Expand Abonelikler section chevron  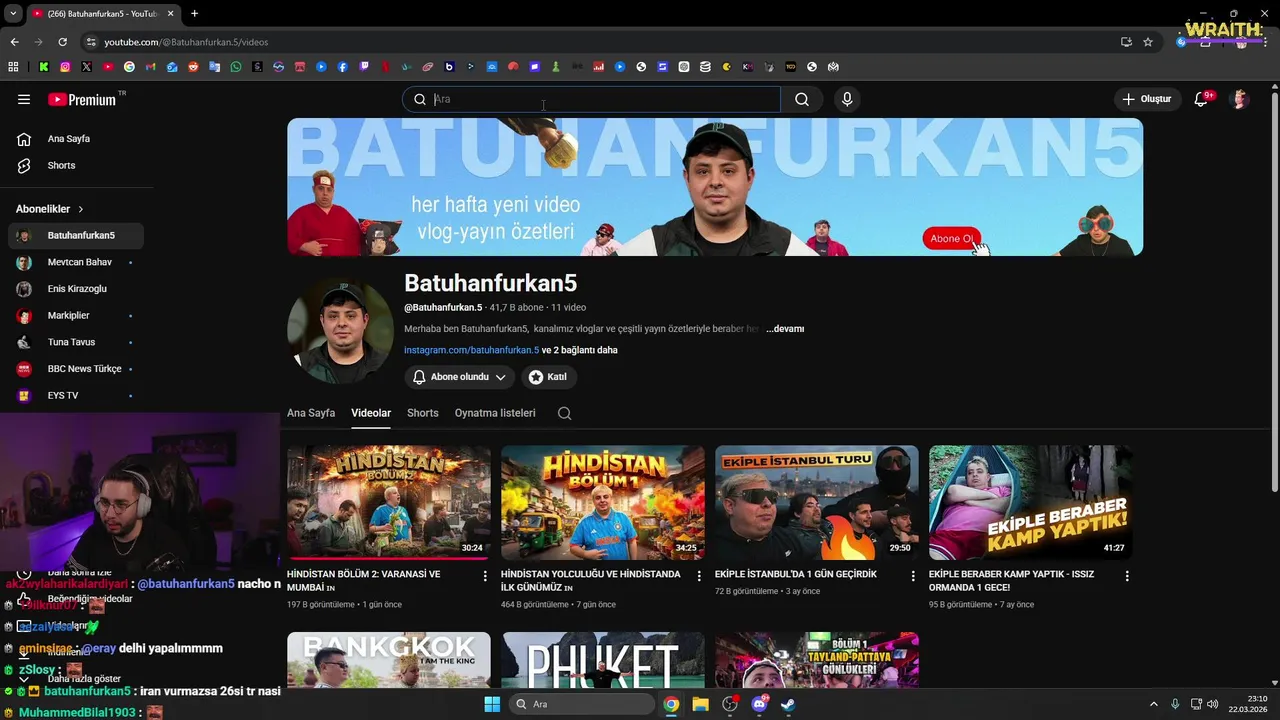81,209
